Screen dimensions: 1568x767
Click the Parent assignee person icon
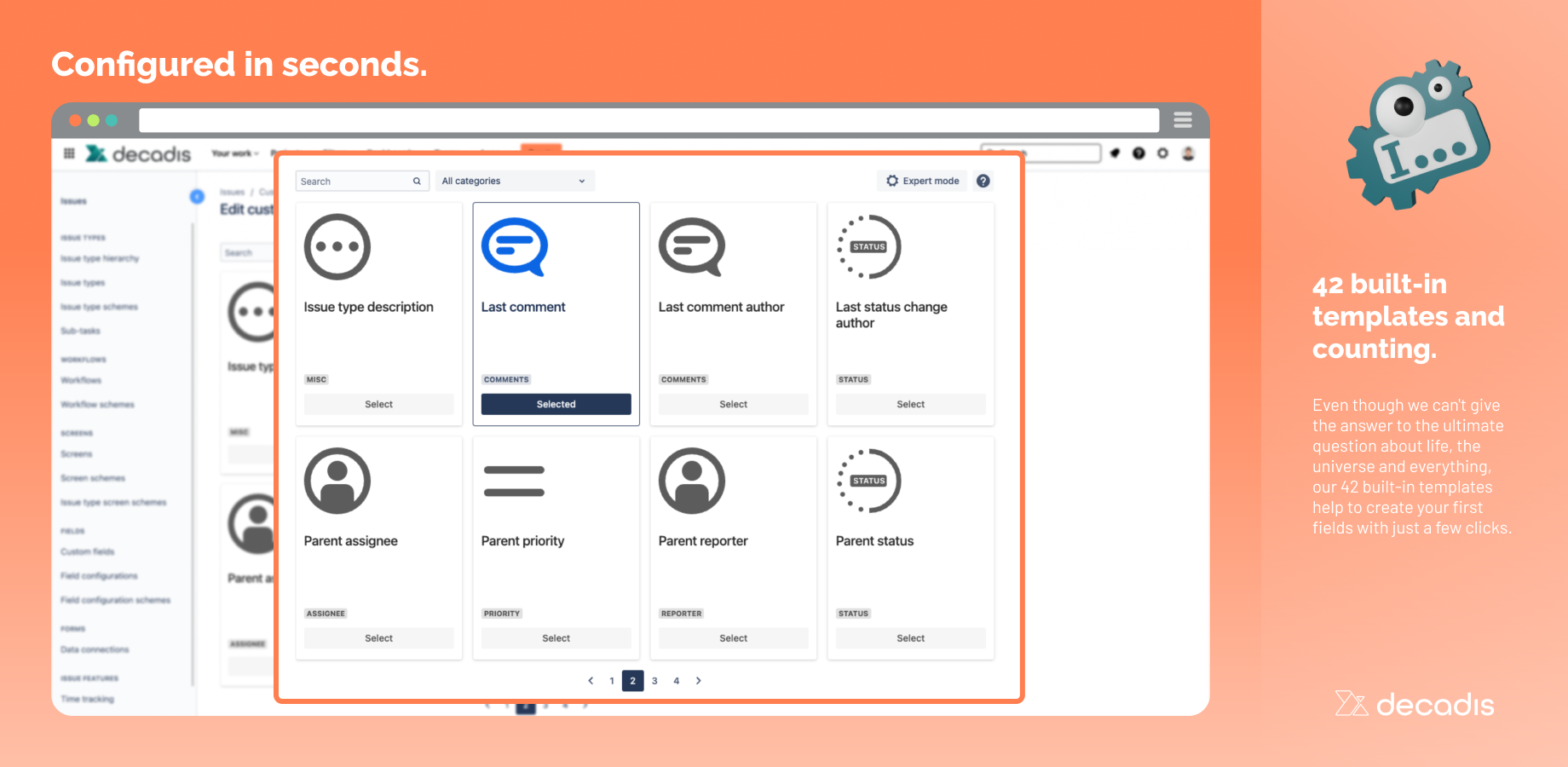click(337, 481)
